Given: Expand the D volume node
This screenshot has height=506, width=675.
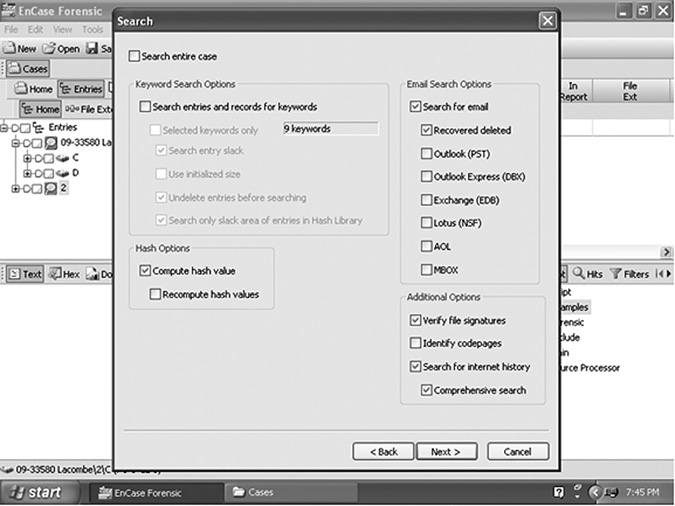Looking at the screenshot, I should (x=27, y=174).
